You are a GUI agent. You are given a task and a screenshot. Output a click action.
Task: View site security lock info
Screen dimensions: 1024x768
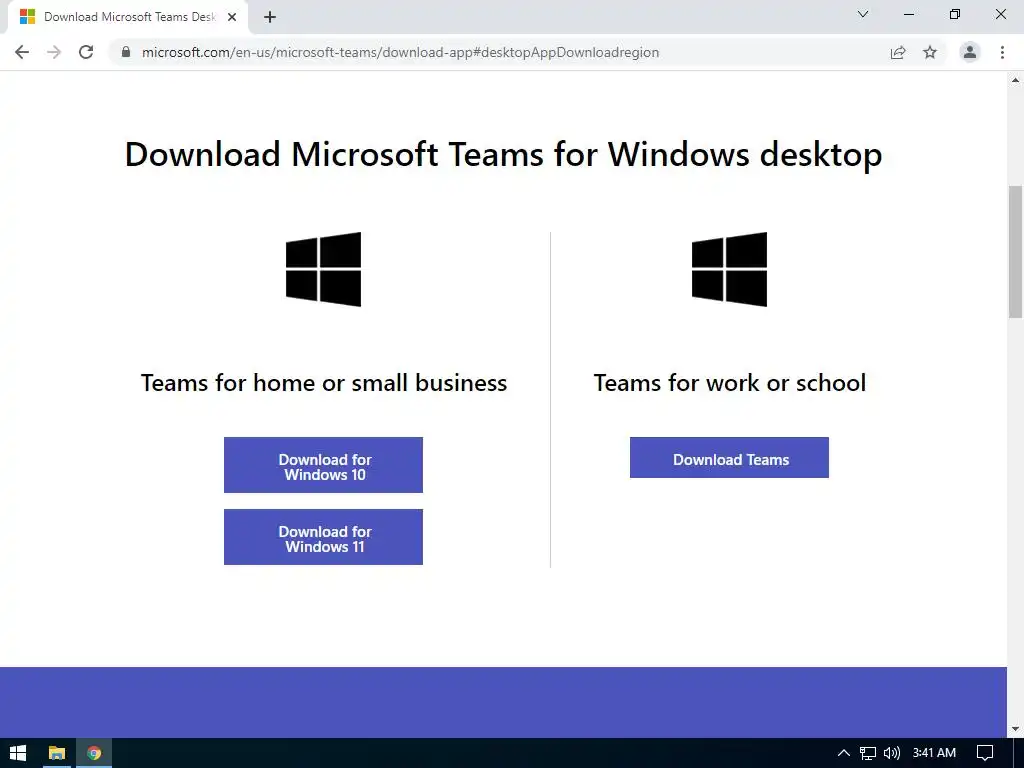tap(126, 52)
